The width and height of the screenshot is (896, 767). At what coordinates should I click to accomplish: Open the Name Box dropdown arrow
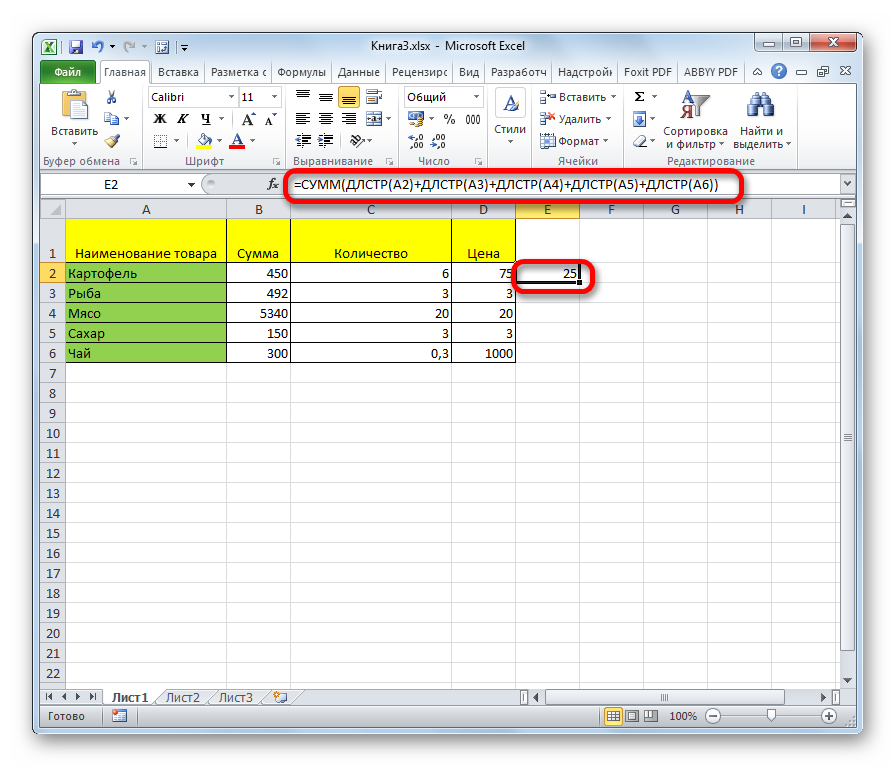pyautogui.click(x=192, y=185)
